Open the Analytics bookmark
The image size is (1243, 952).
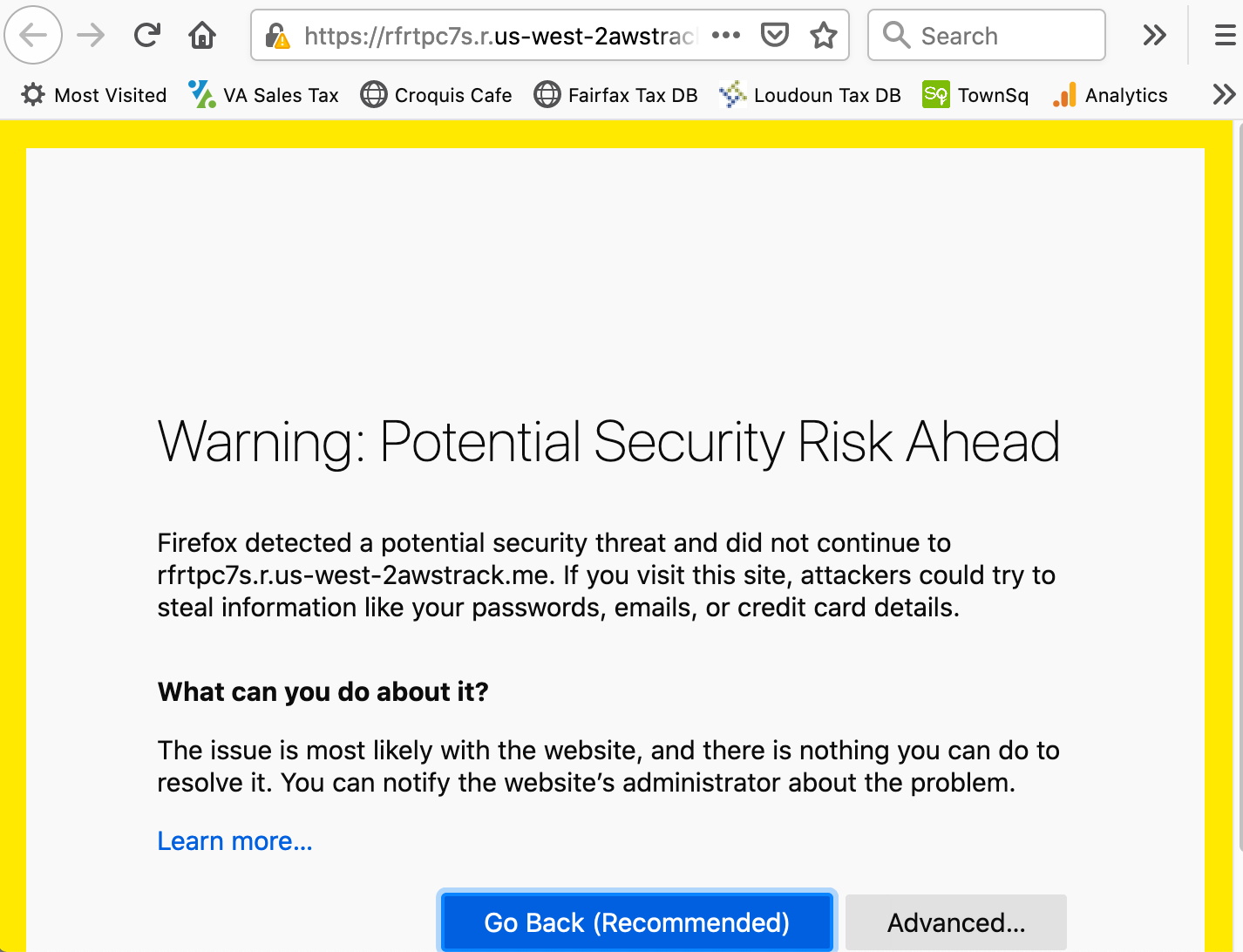(x=1110, y=95)
